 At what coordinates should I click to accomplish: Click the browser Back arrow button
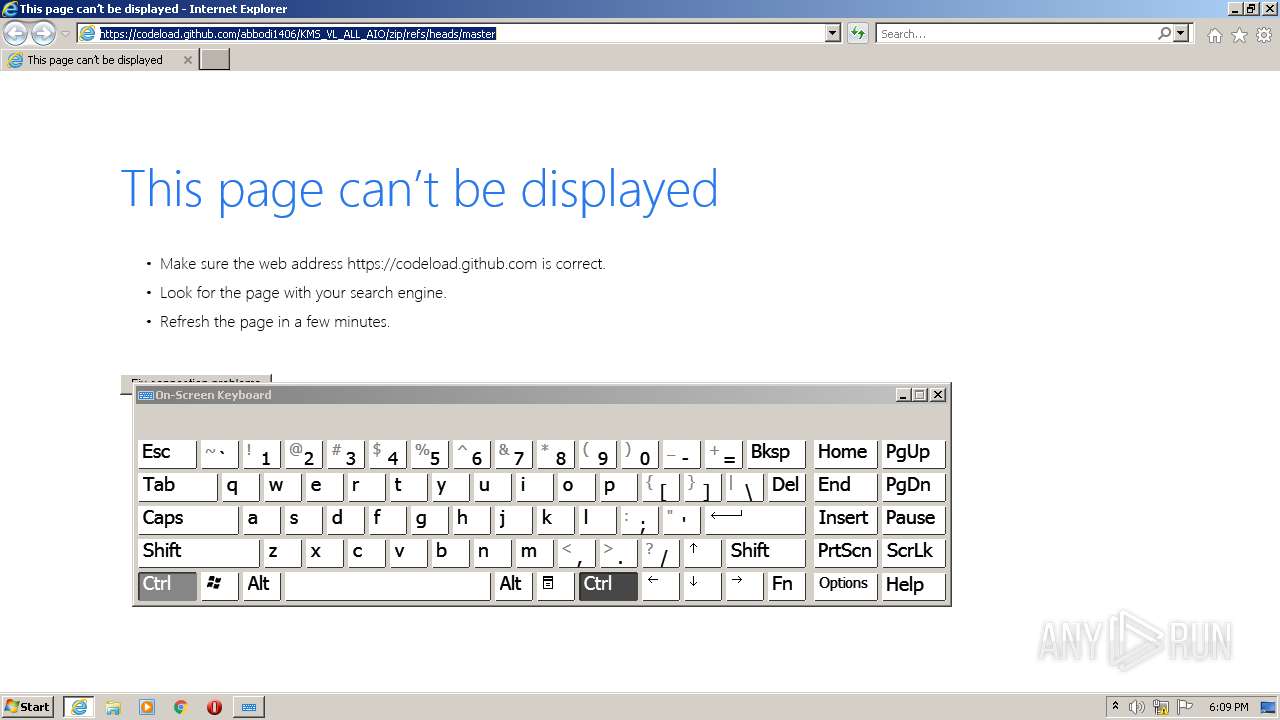[x=16, y=33]
